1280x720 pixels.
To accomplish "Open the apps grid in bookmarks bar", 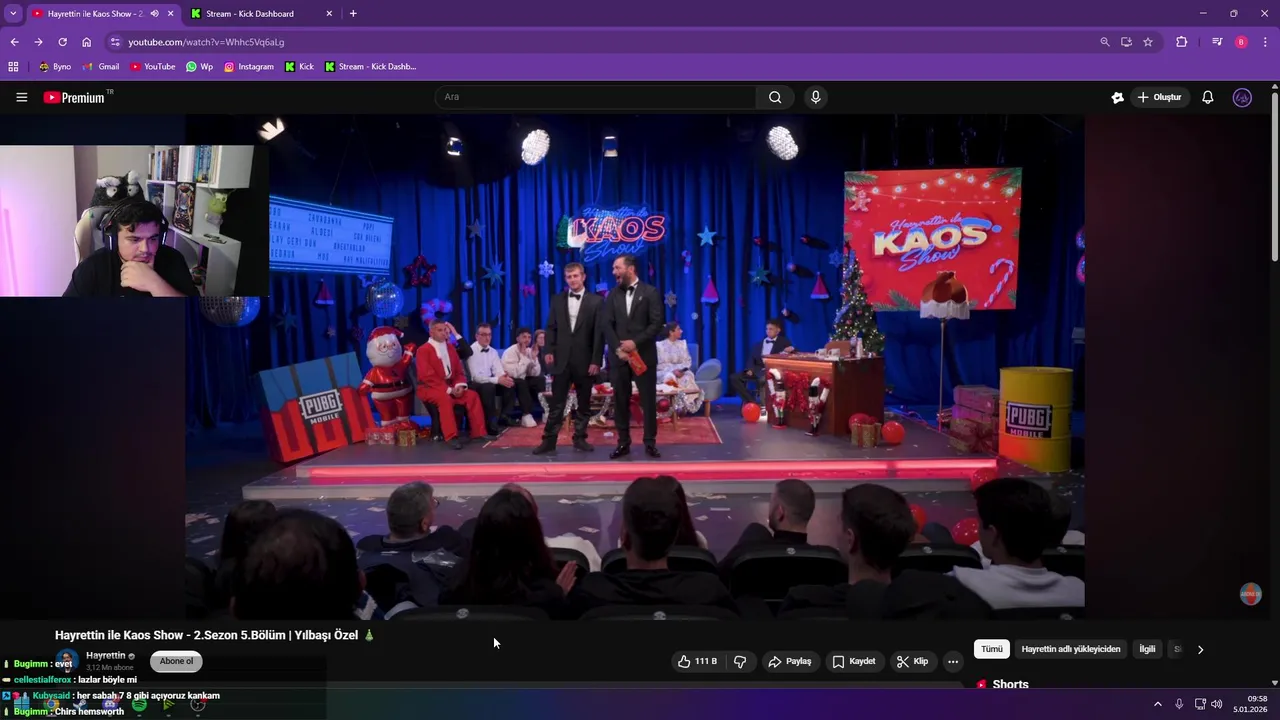I will click(x=13, y=67).
